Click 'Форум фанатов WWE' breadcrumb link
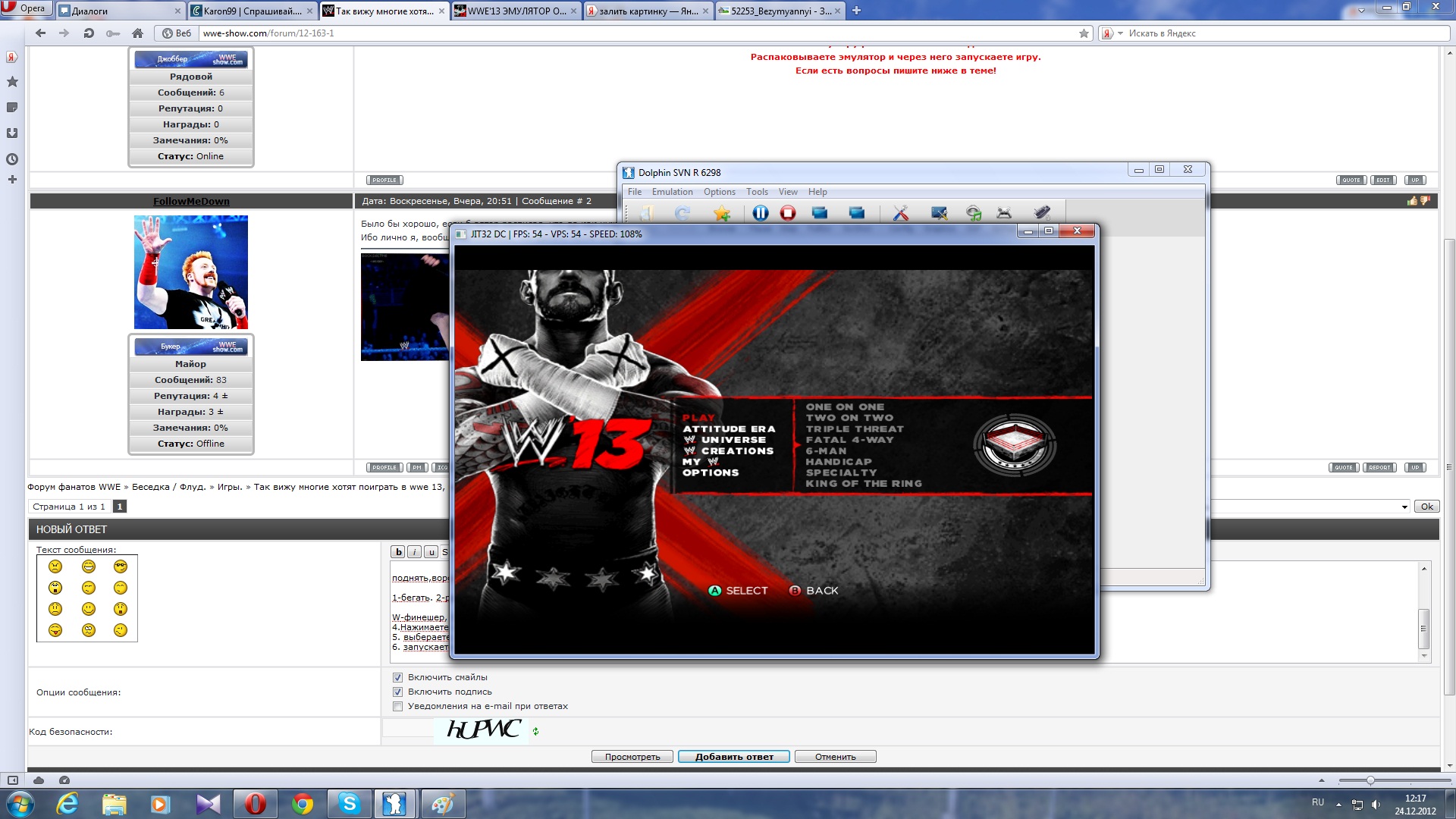Image resolution: width=1456 pixels, height=819 pixels. coord(74,487)
